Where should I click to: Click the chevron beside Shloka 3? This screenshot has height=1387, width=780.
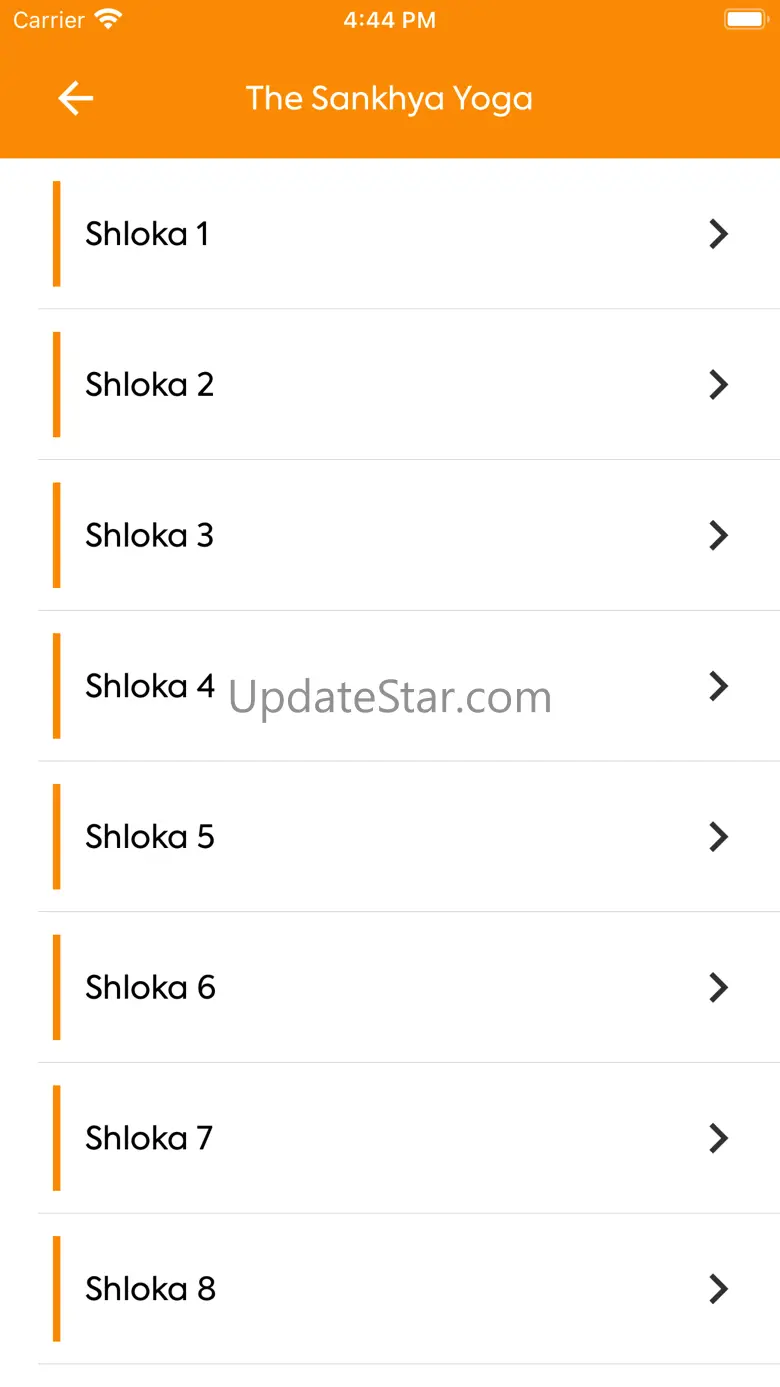(x=718, y=536)
